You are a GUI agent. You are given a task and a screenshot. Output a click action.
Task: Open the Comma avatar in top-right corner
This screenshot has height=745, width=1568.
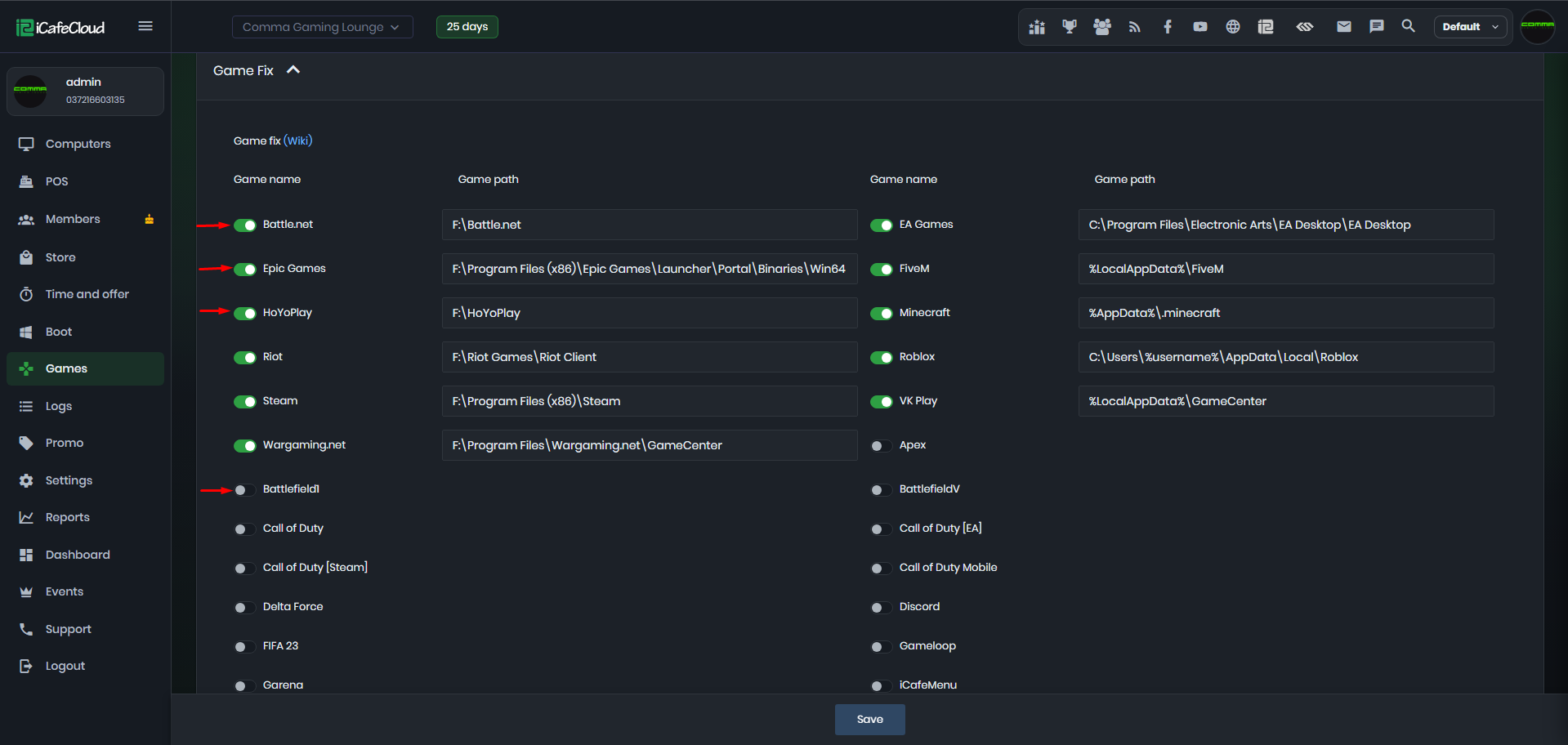point(1538,27)
